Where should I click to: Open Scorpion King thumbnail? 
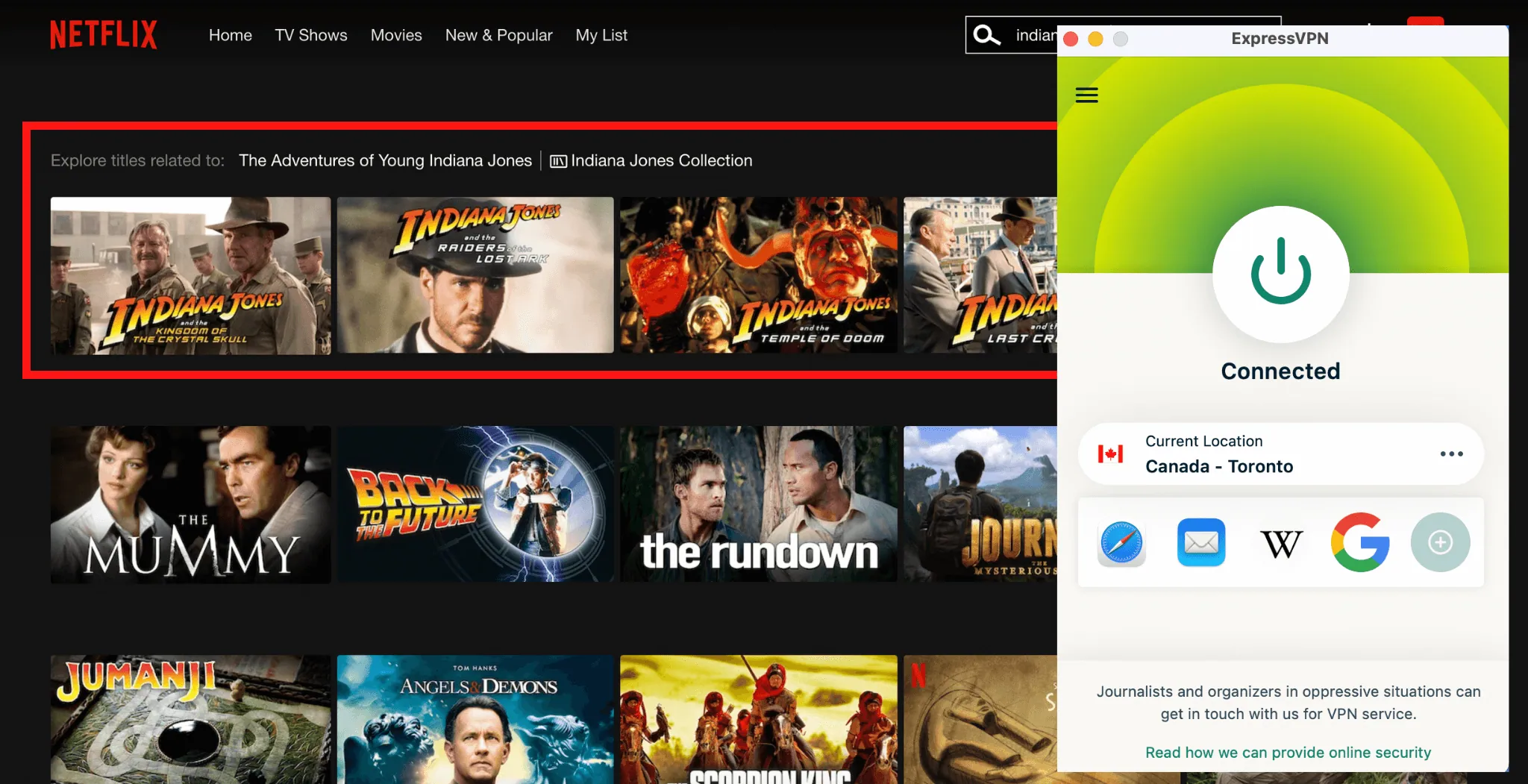coord(759,719)
